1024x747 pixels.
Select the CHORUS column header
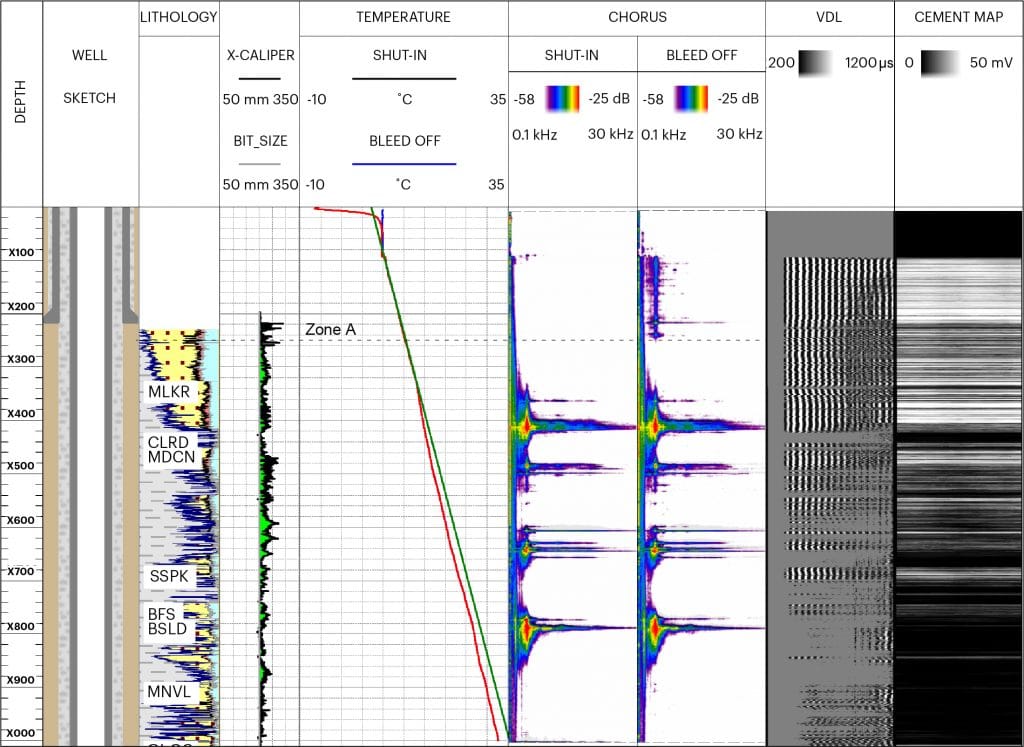coord(637,17)
